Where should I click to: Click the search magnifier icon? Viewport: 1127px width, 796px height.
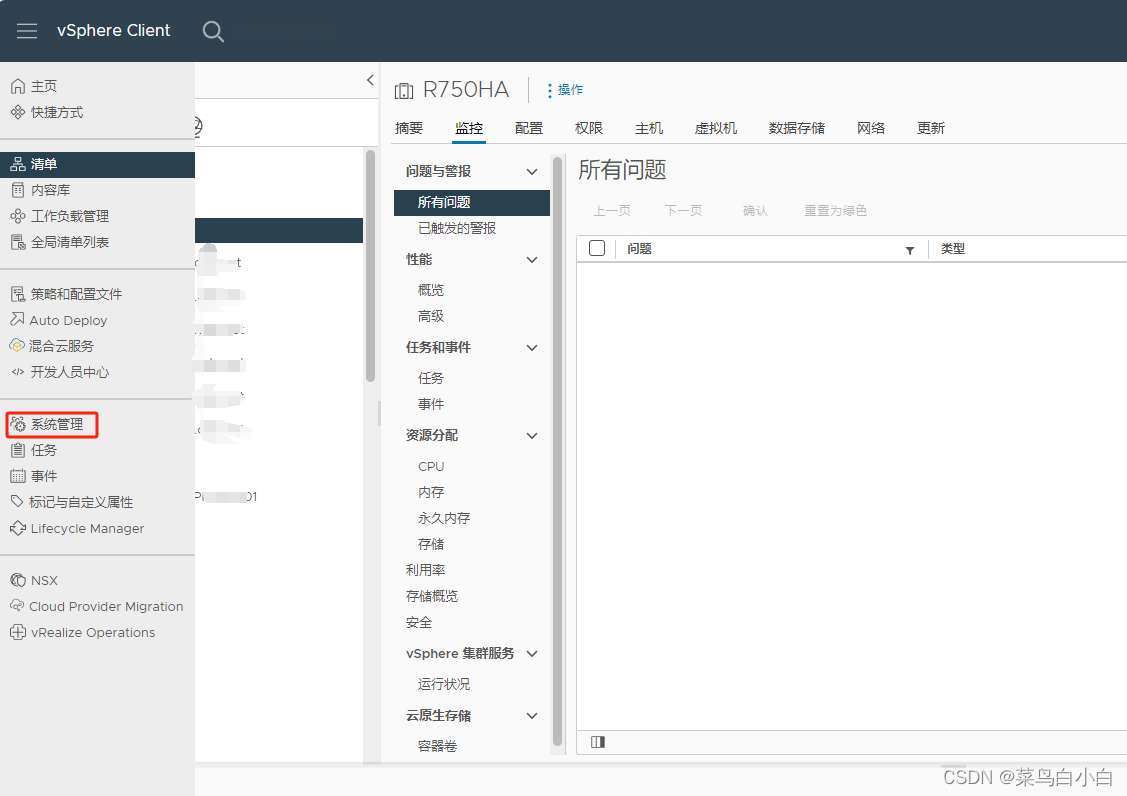pyautogui.click(x=213, y=31)
